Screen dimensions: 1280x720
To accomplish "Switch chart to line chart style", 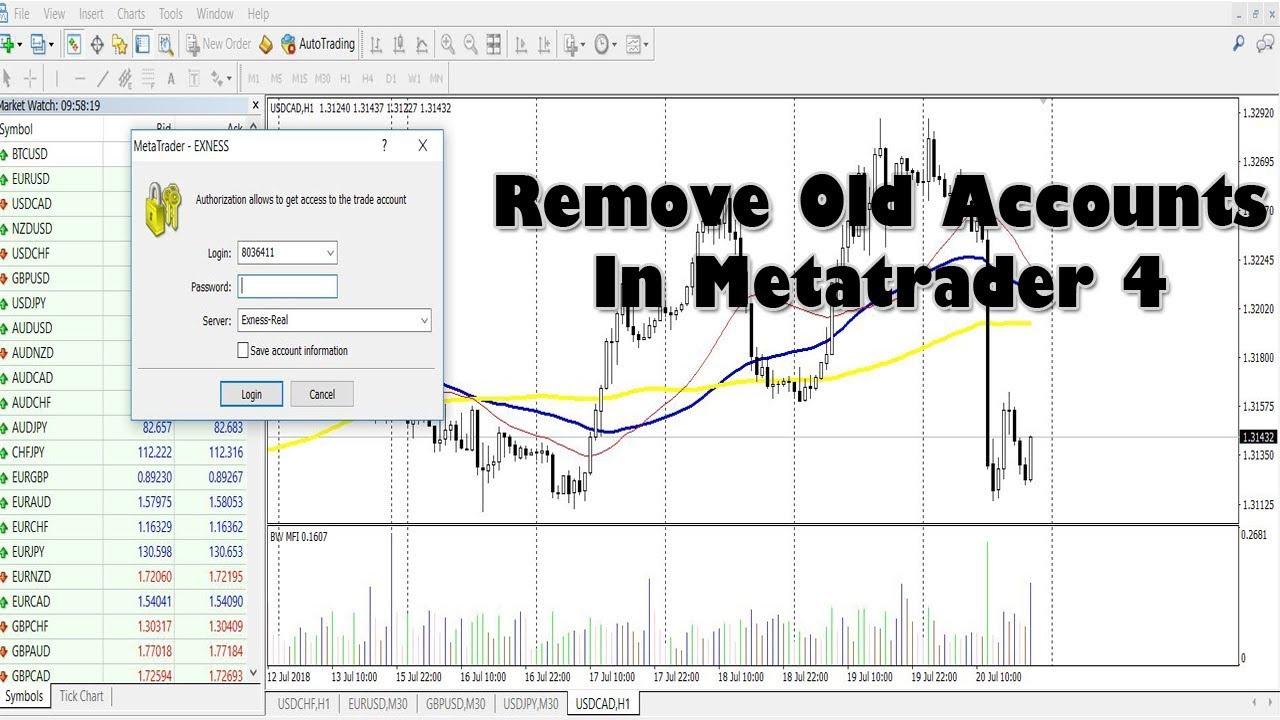I will (422, 44).
